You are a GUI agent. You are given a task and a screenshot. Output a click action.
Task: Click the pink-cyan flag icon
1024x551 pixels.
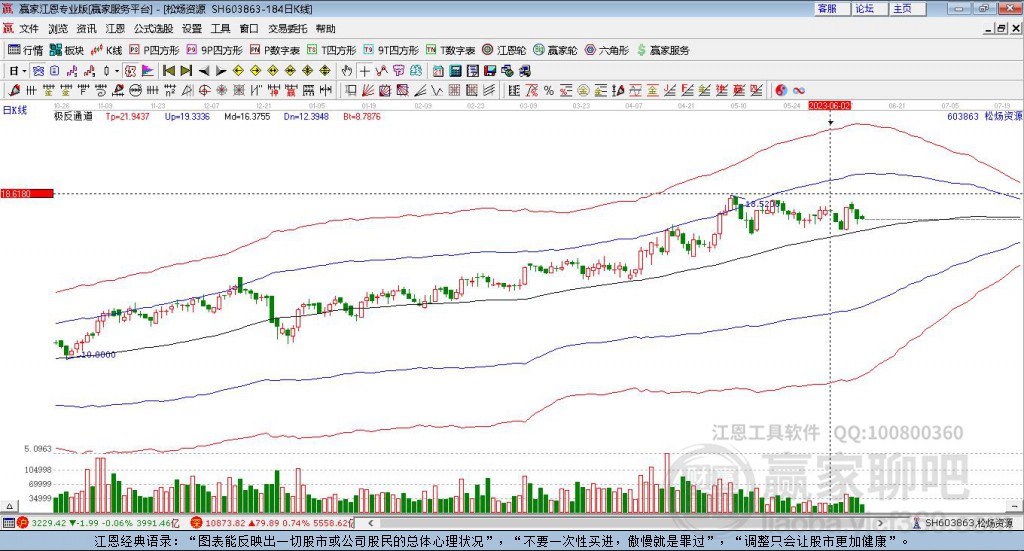(148, 71)
